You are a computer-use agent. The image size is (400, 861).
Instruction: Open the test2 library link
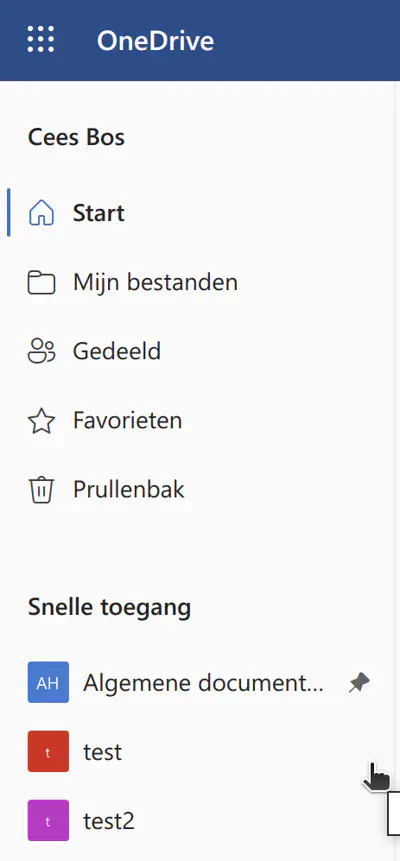(109, 821)
